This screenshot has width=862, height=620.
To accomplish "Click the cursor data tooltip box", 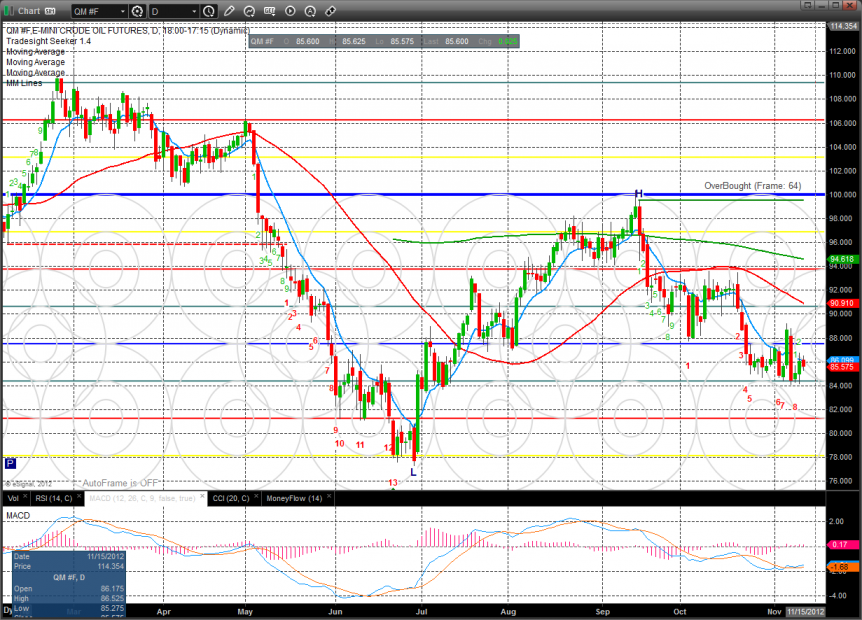I will (x=69, y=584).
